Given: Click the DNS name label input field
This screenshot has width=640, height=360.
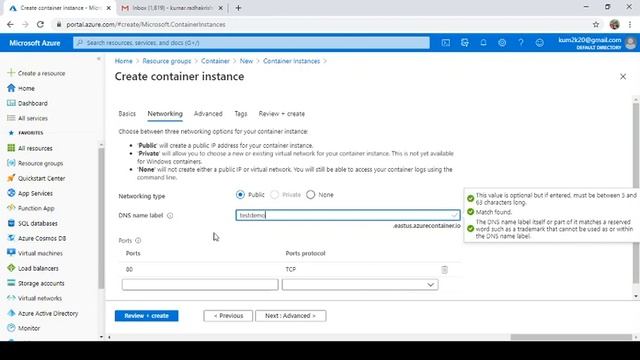Looking at the screenshot, I should click(x=348, y=215).
